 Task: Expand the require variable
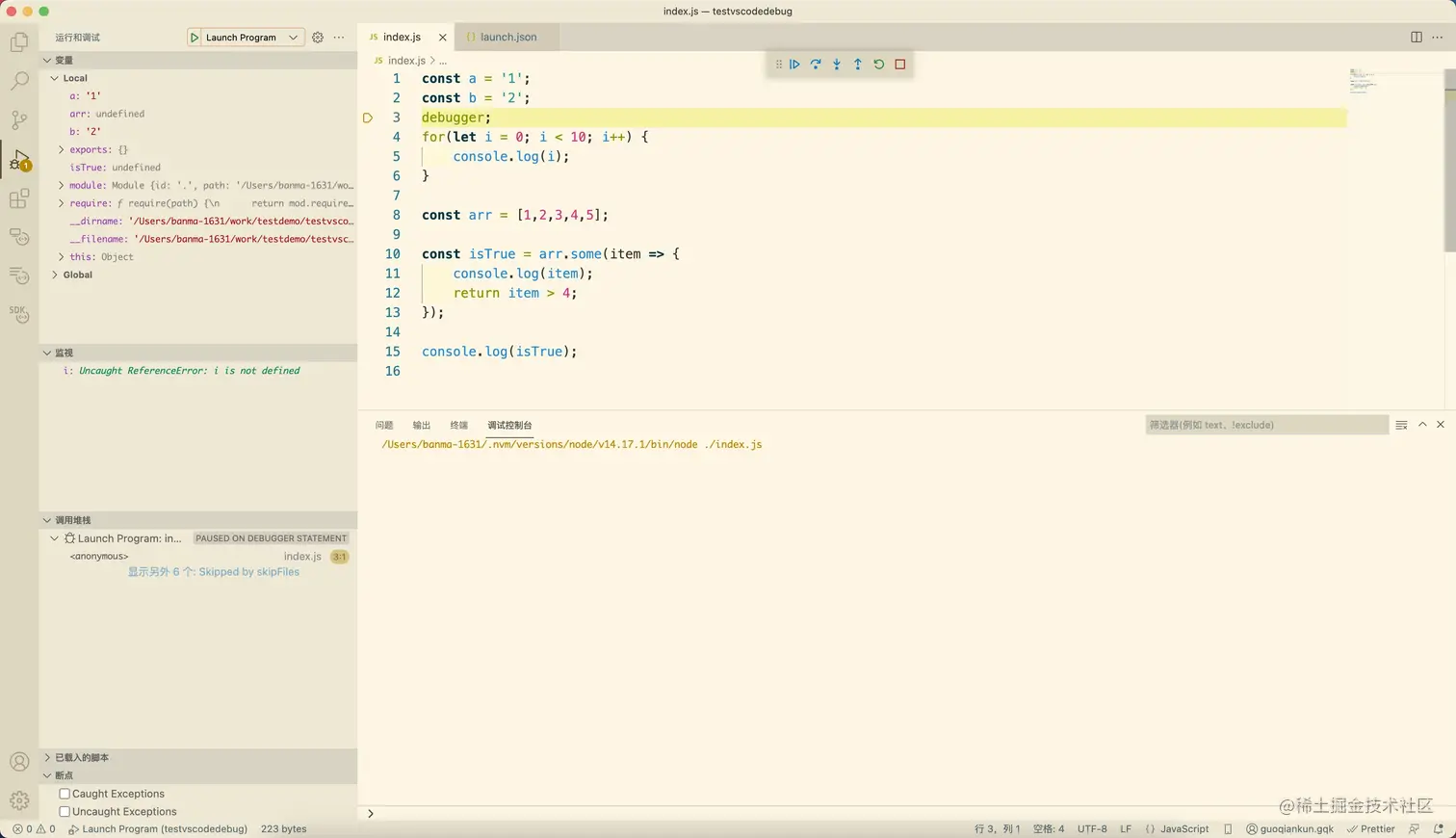(x=62, y=203)
